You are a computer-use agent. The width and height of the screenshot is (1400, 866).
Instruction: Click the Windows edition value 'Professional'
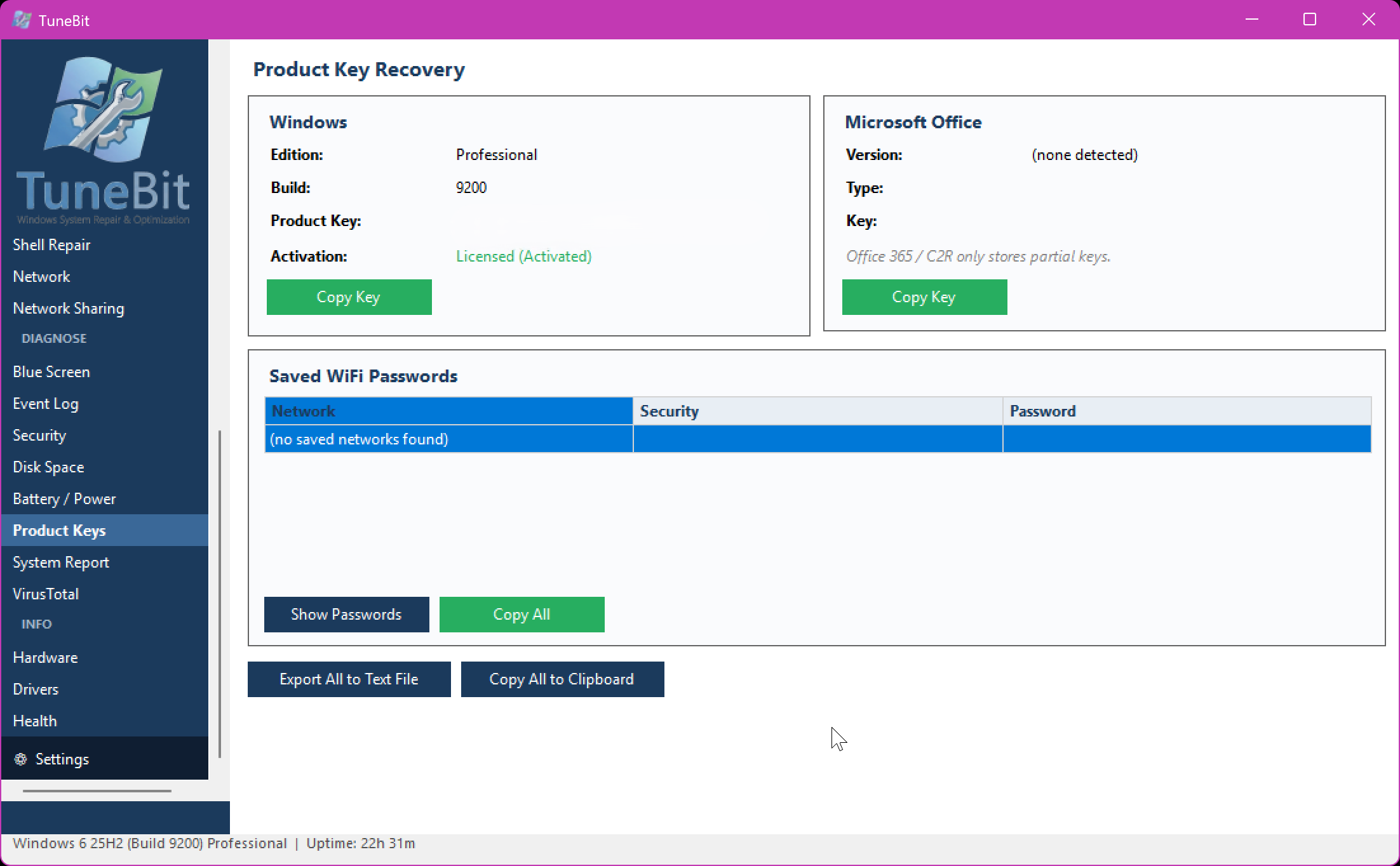click(x=497, y=155)
